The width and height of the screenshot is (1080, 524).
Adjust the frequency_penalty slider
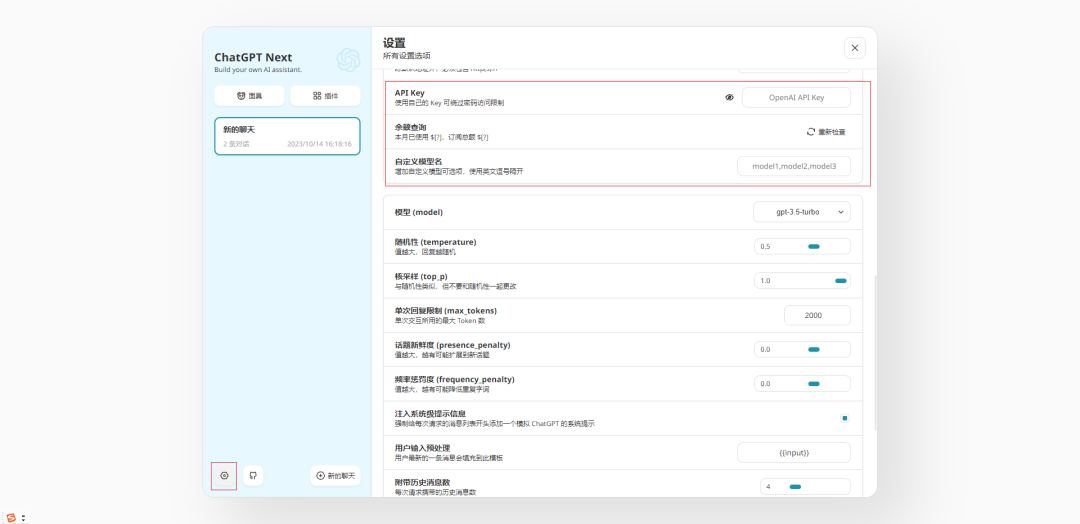[x=802, y=384]
